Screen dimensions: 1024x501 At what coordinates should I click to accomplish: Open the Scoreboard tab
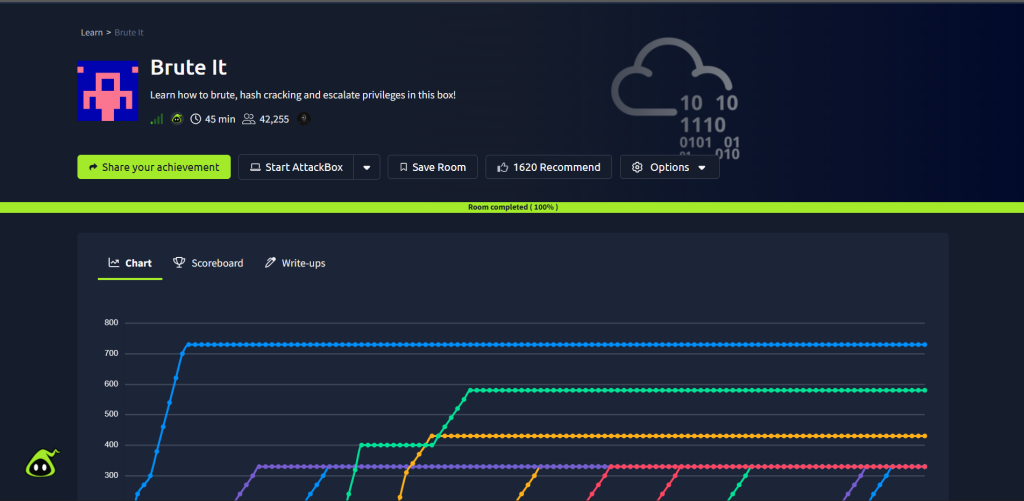click(x=208, y=263)
